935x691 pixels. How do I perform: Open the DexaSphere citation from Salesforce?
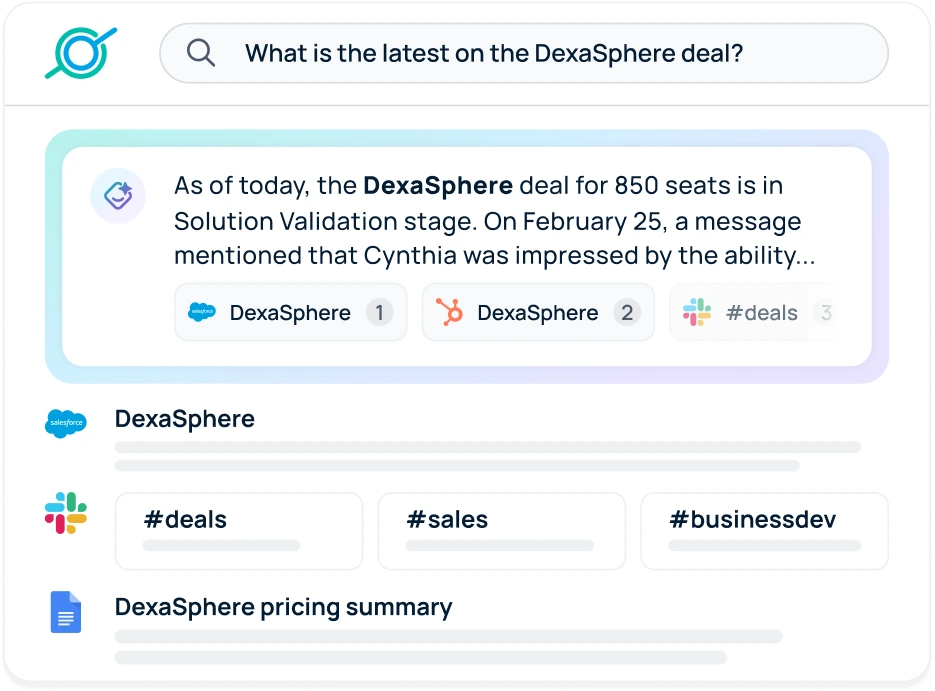[x=290, y=312]
